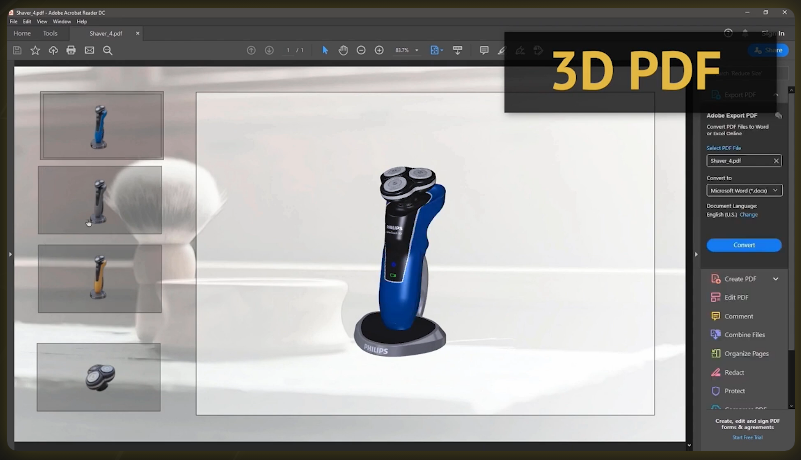Open the Convert to format dropdown
The height and width of the screenshot is (460, 801).
click(x=744, y=191)
